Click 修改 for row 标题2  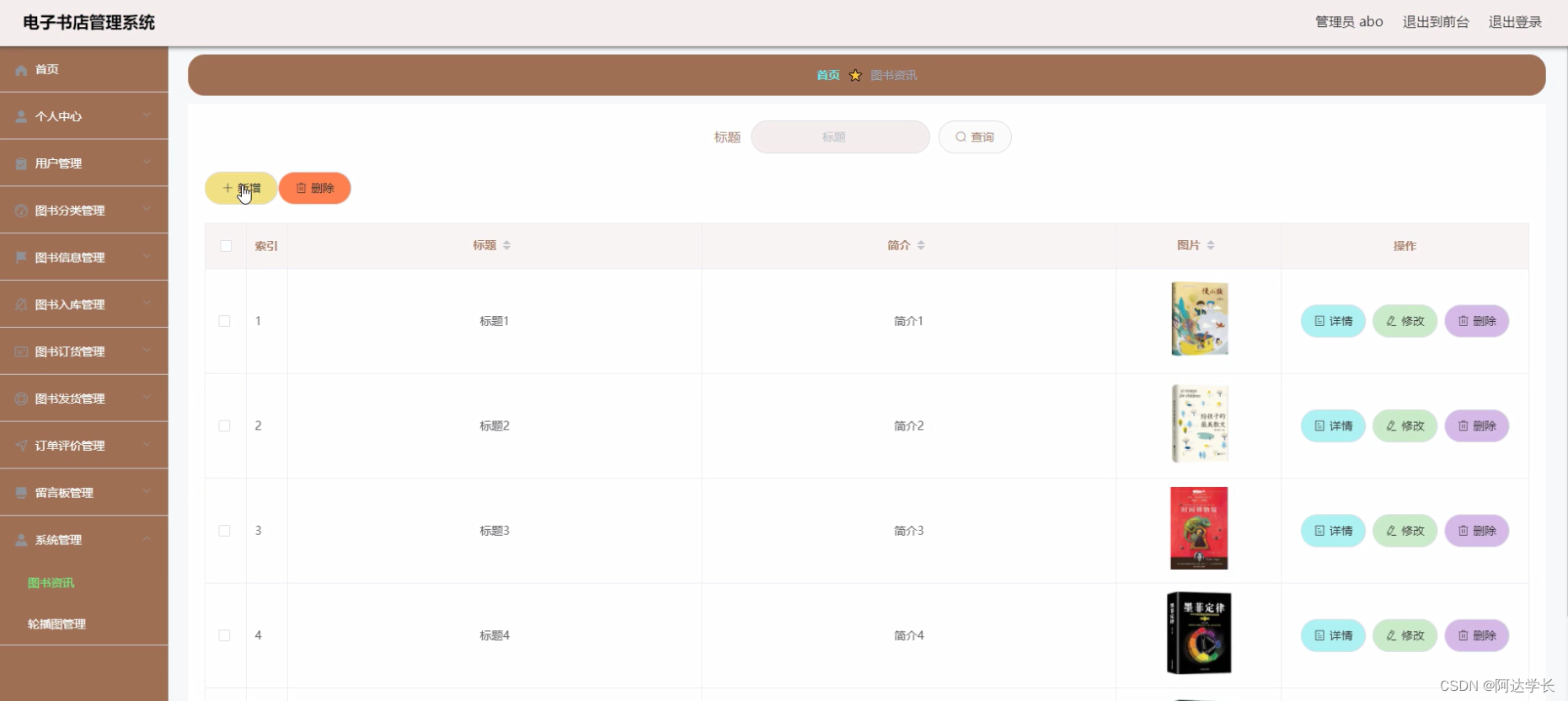[x=1405, y=426]
